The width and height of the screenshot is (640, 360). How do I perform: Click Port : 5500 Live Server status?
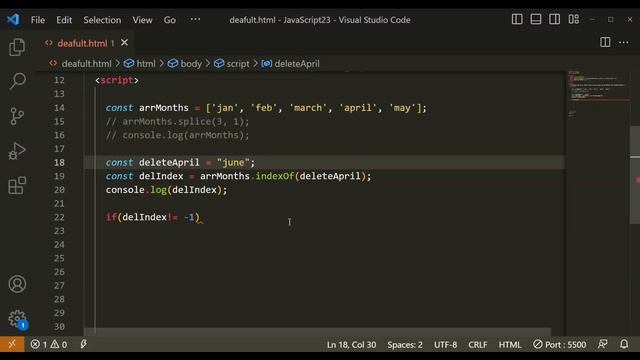tap(560, 344)
